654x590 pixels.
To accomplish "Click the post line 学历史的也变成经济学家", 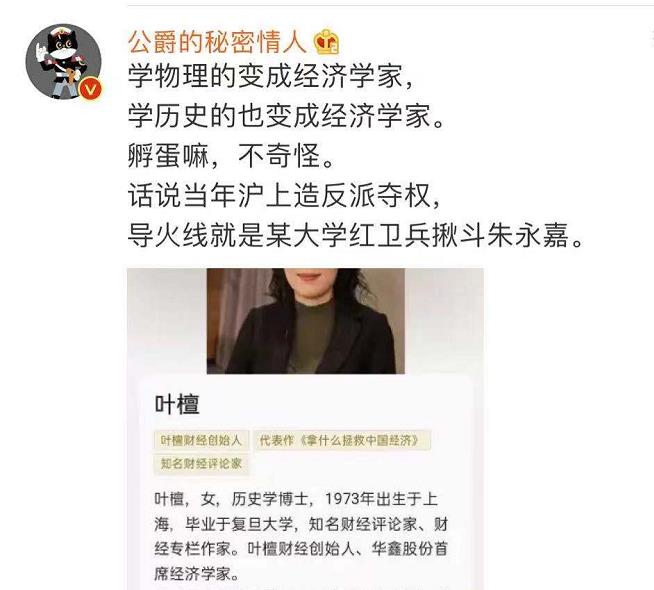I will pyautogui.click(x=286, y=115).
